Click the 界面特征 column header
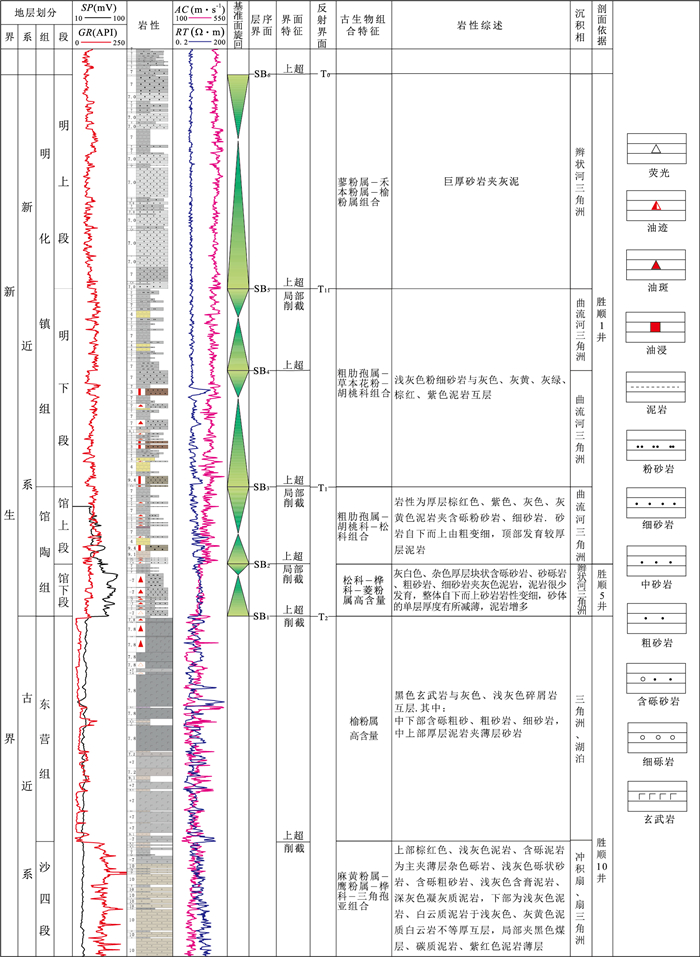 pyautogui.click(x=292, y=25)
